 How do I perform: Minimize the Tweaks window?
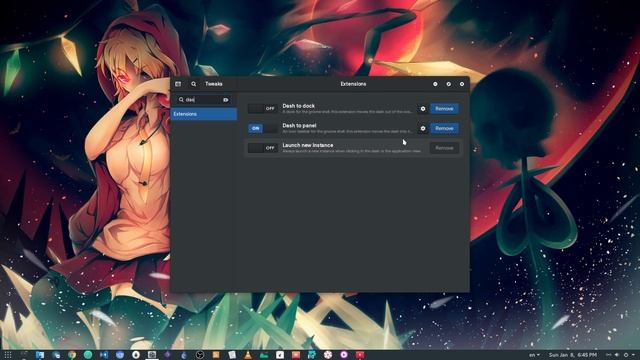click(435, 84)
